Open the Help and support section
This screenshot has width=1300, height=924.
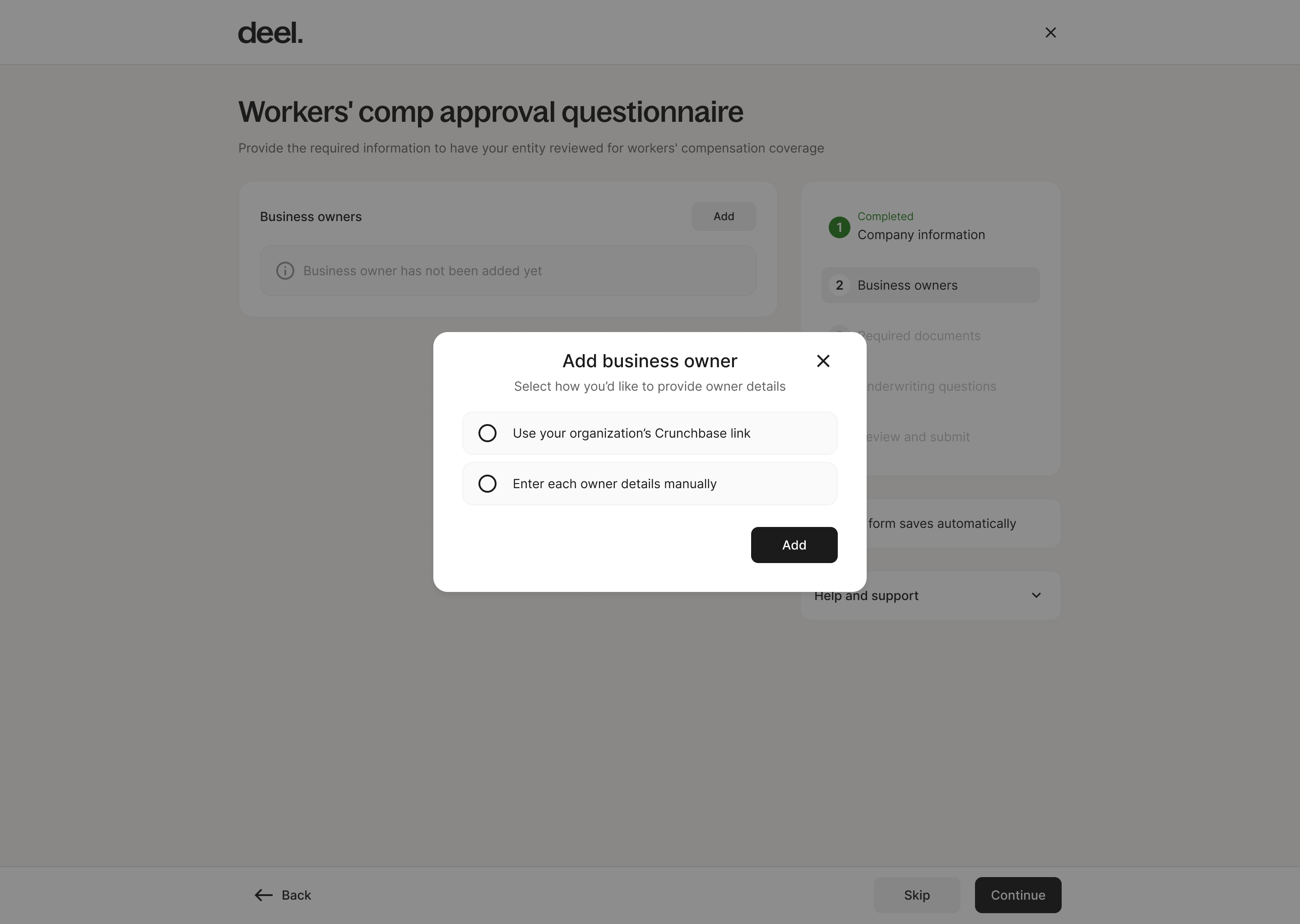(x=866, y=596)
